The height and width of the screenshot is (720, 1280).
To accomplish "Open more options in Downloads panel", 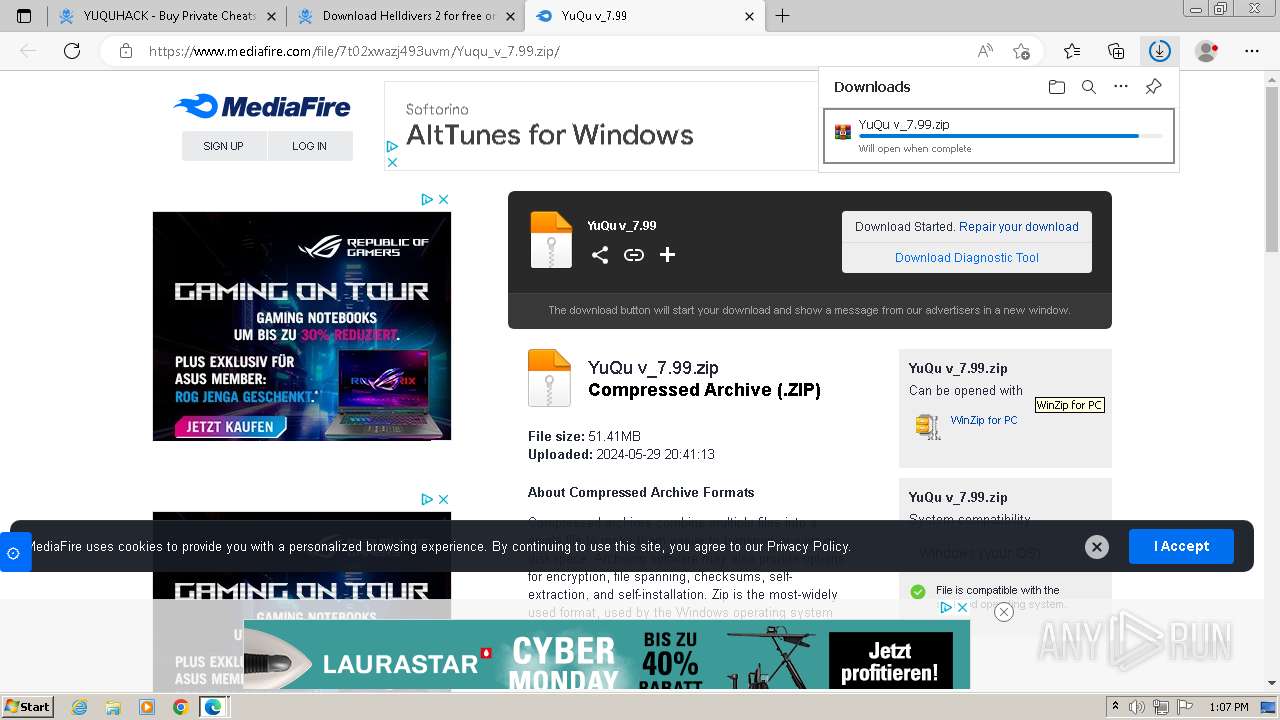I will pos(1121,87).
